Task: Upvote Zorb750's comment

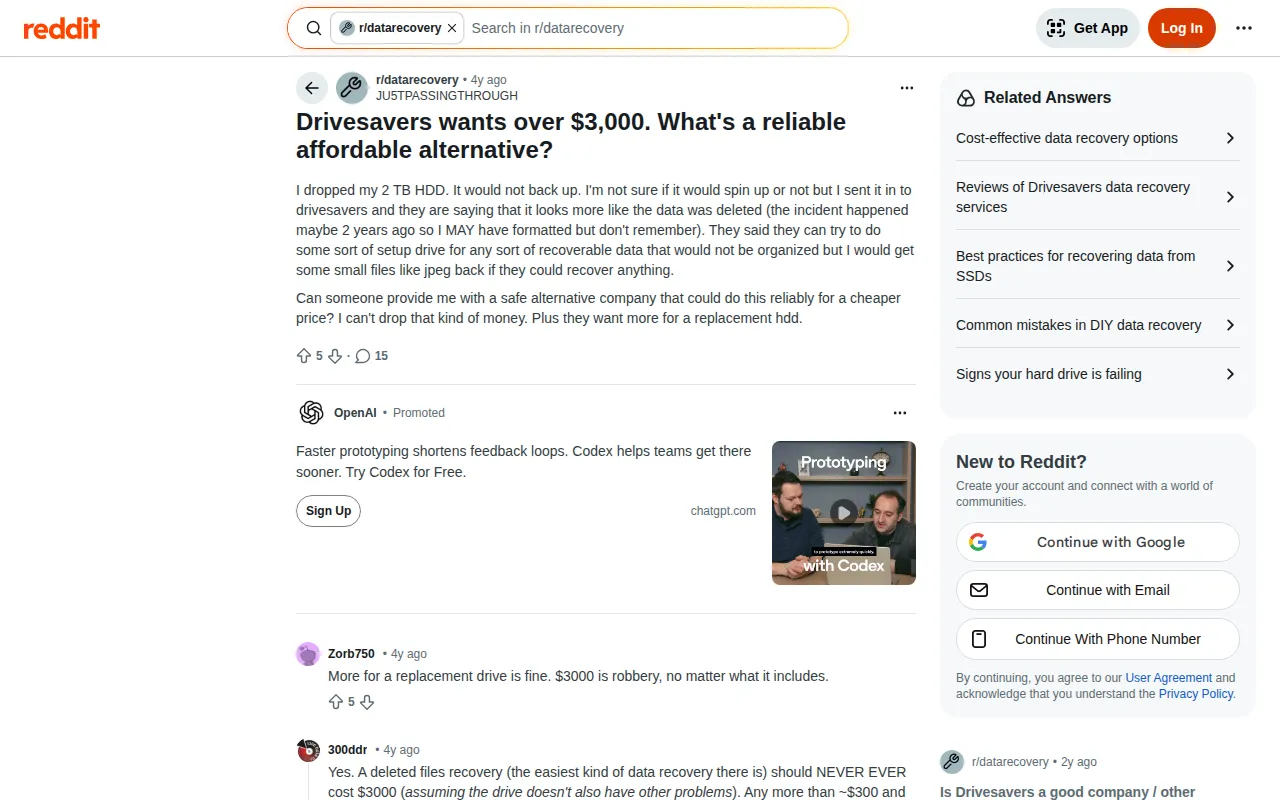Action: [336, 702]
